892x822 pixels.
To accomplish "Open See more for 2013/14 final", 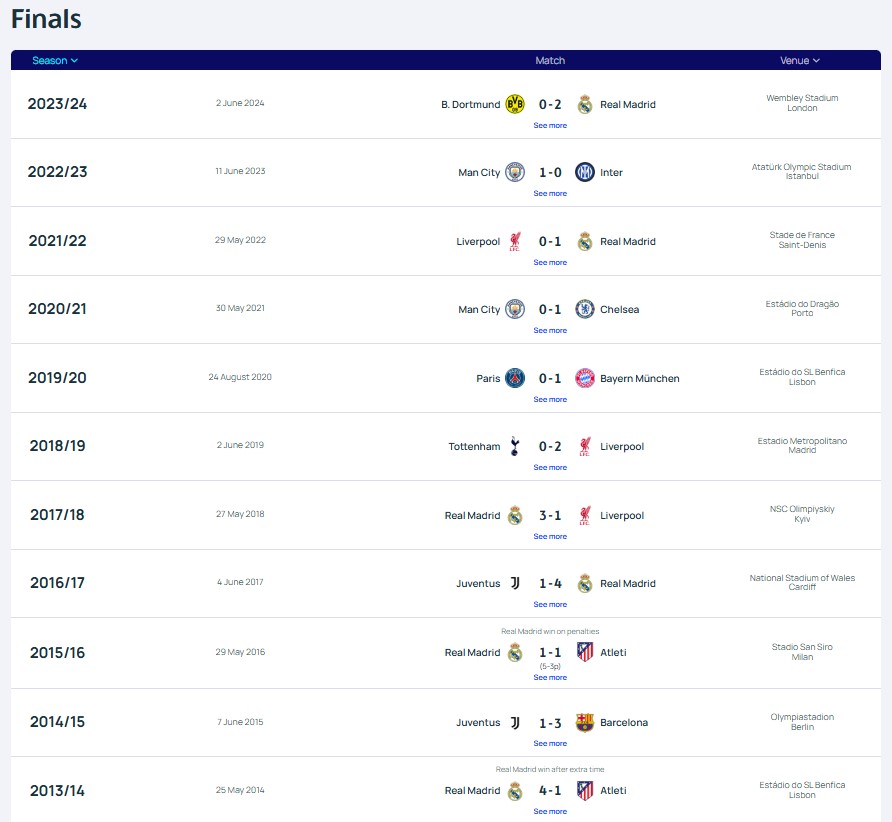I will click(x=550, y=811).
